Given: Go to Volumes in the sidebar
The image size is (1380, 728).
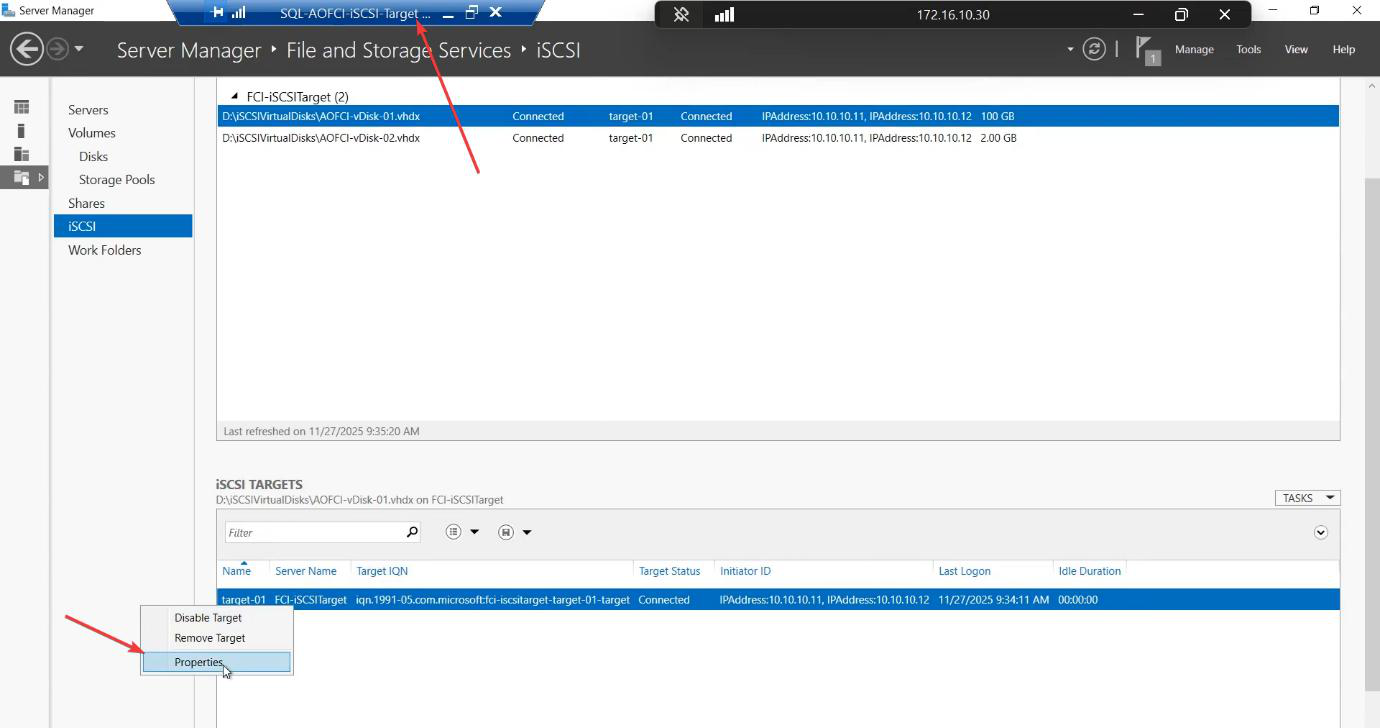Looking at the screenshot, I should 92,133.
